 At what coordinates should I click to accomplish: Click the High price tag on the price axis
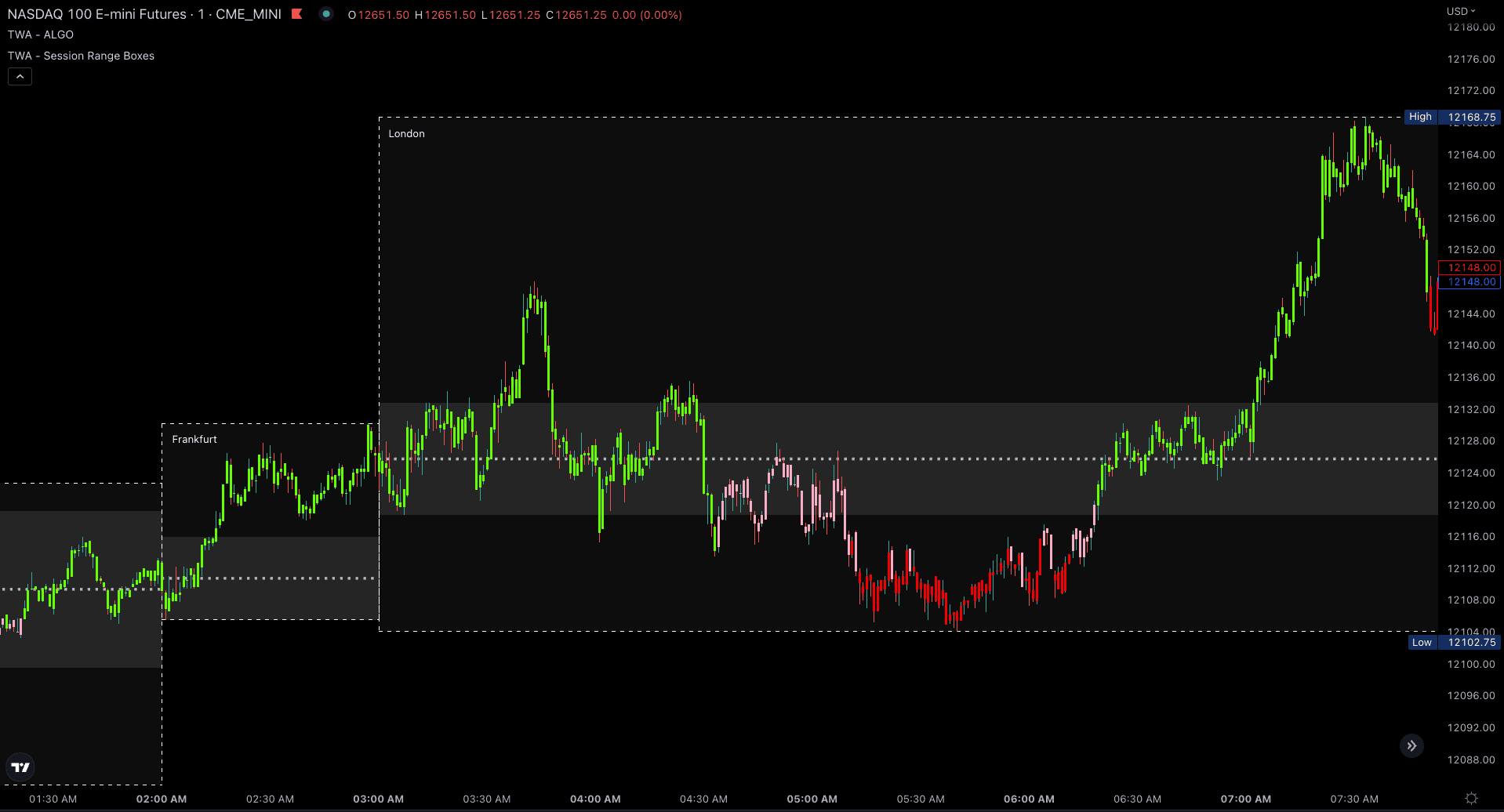tap(1420, 117)
